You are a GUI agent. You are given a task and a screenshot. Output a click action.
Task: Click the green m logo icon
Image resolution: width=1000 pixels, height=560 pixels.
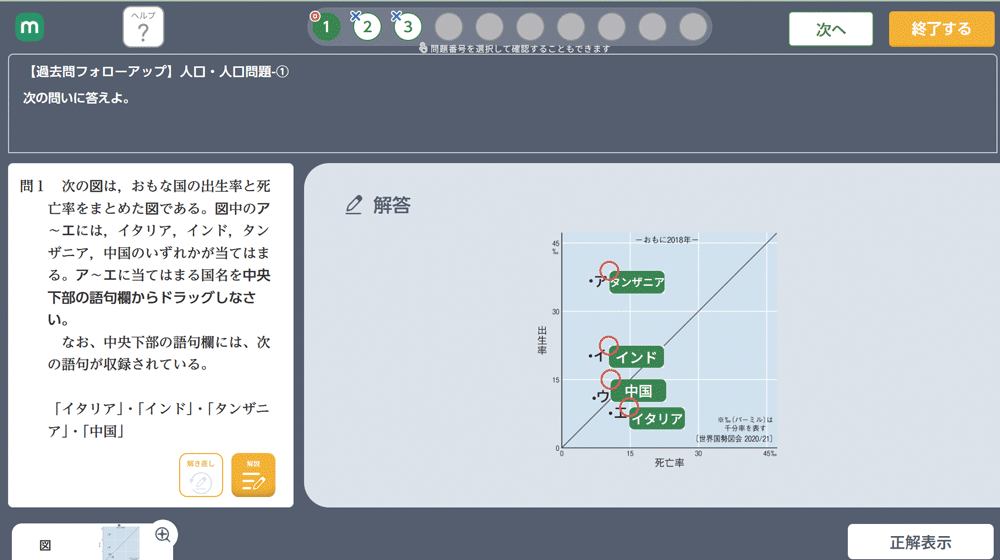pos(29,27)
